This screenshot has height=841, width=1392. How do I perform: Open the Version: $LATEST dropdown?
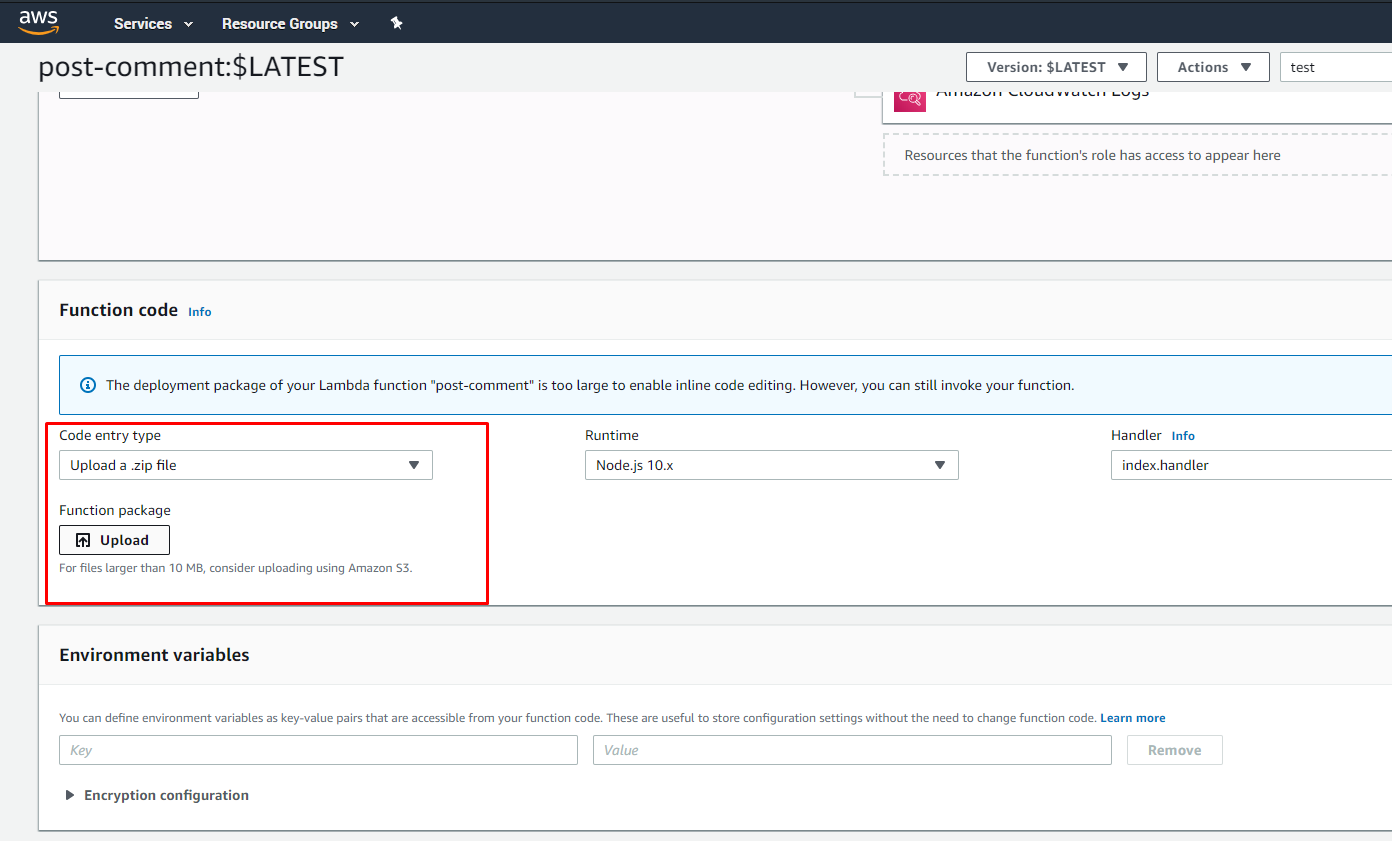click(1056, 67)
